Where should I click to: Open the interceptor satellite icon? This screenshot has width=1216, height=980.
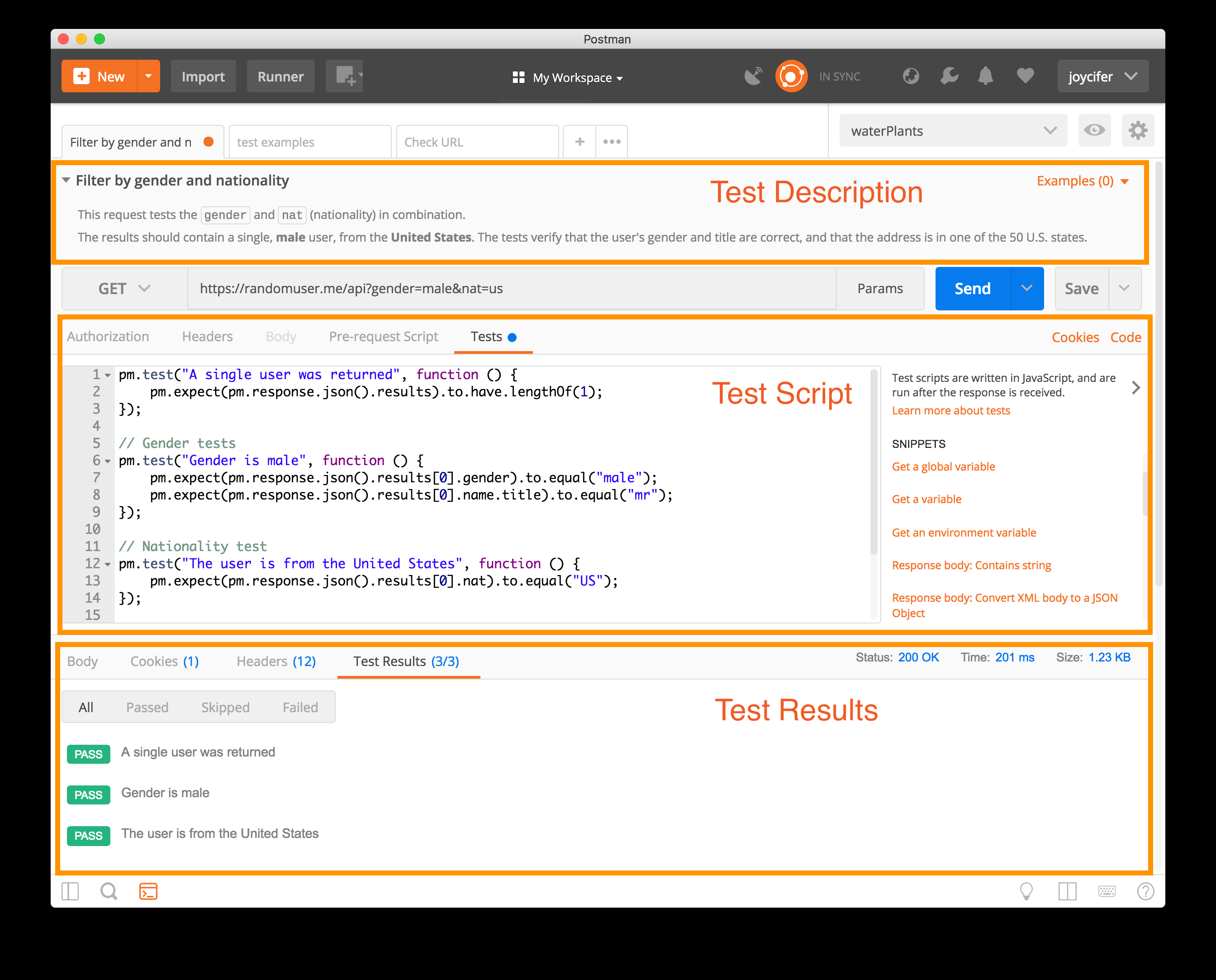tap(753, 76)
